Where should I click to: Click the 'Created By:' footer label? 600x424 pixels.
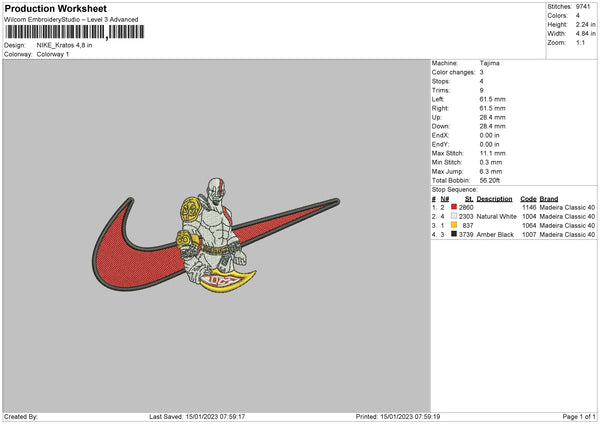(21, 417)
